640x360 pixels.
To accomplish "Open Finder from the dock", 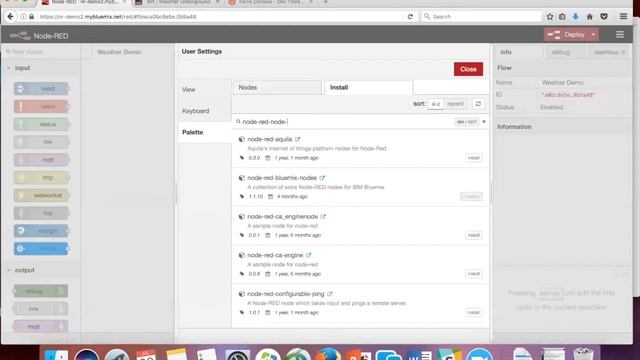I will click(x=56, y=354).
